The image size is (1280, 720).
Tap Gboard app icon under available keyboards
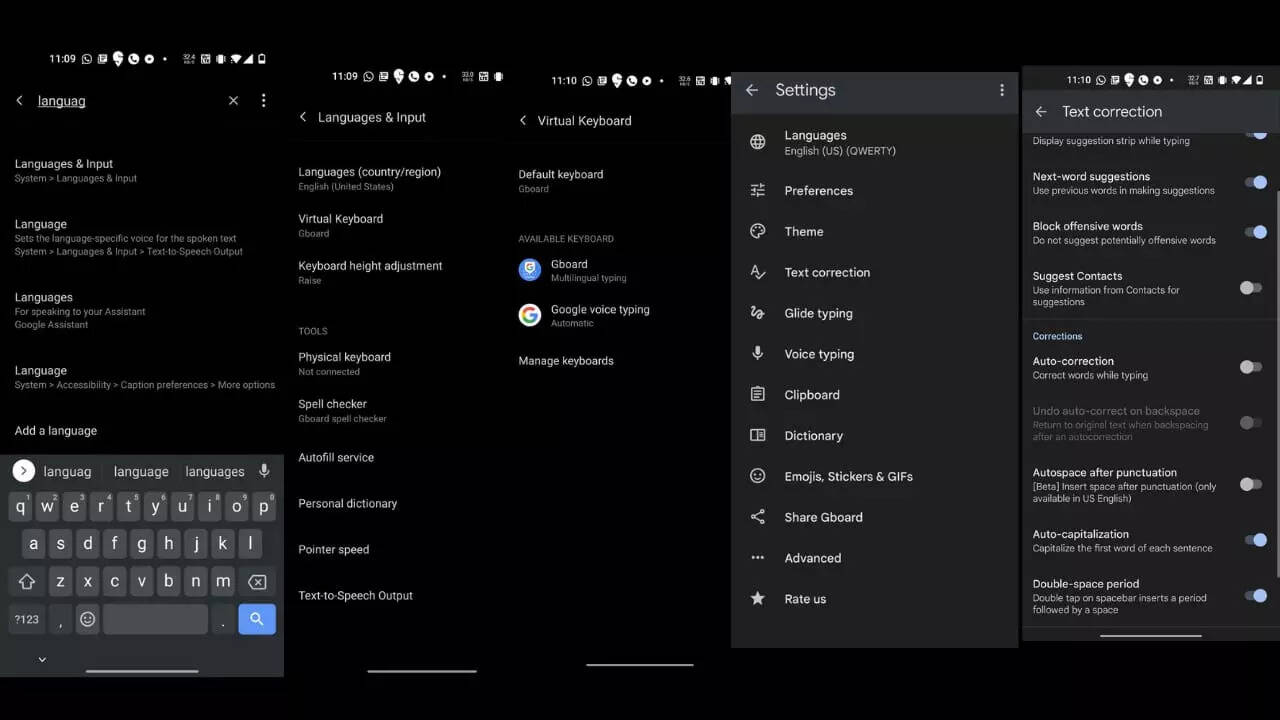coord(530,269)
